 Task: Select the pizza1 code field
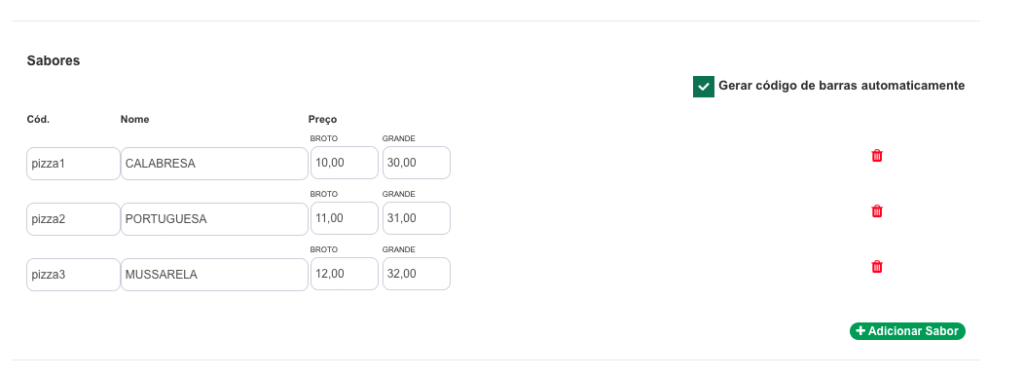pyautogui.click(x=73, y=163)
